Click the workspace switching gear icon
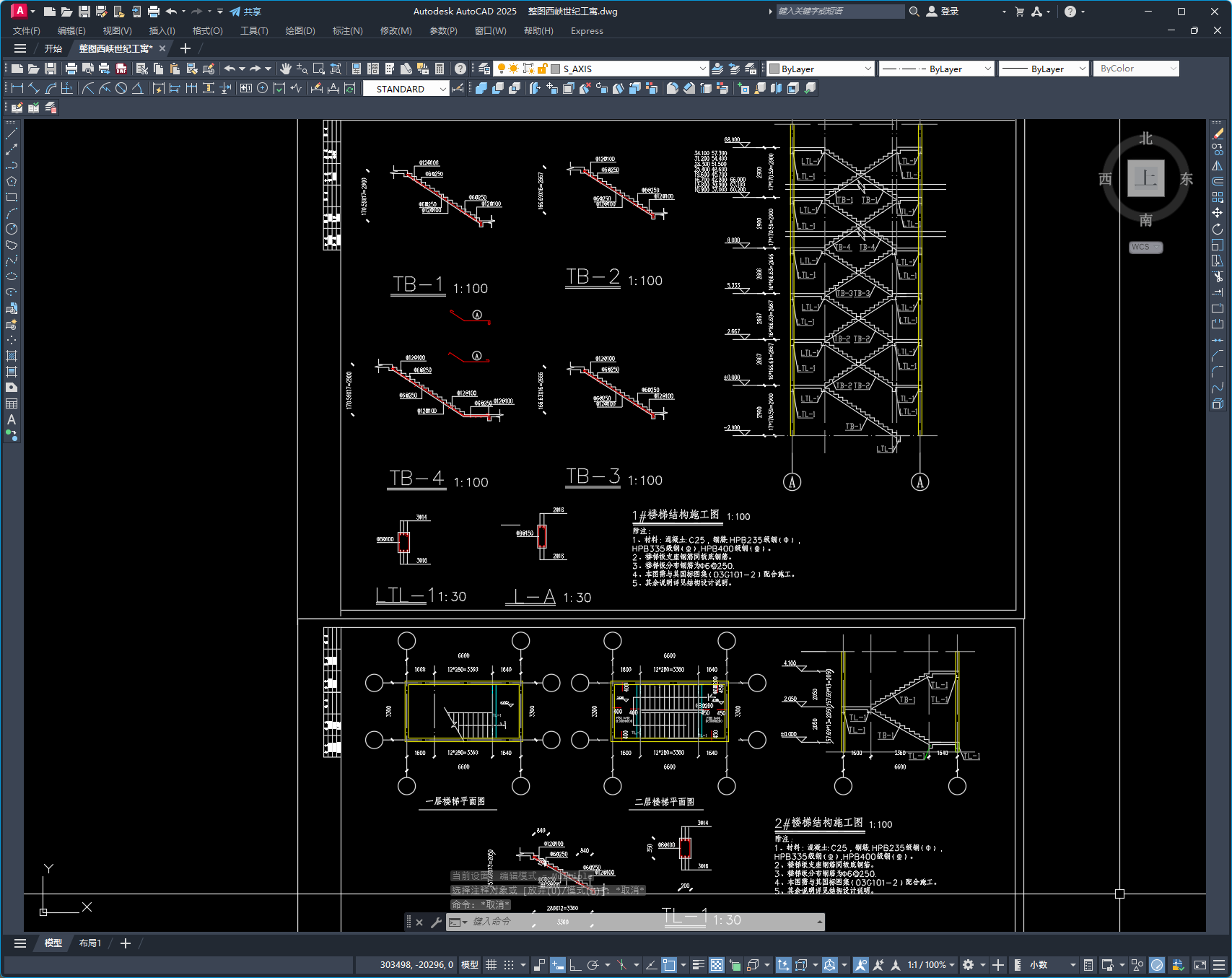The height and width of the screenshot is (978, 1232). [x=968, y=965]
